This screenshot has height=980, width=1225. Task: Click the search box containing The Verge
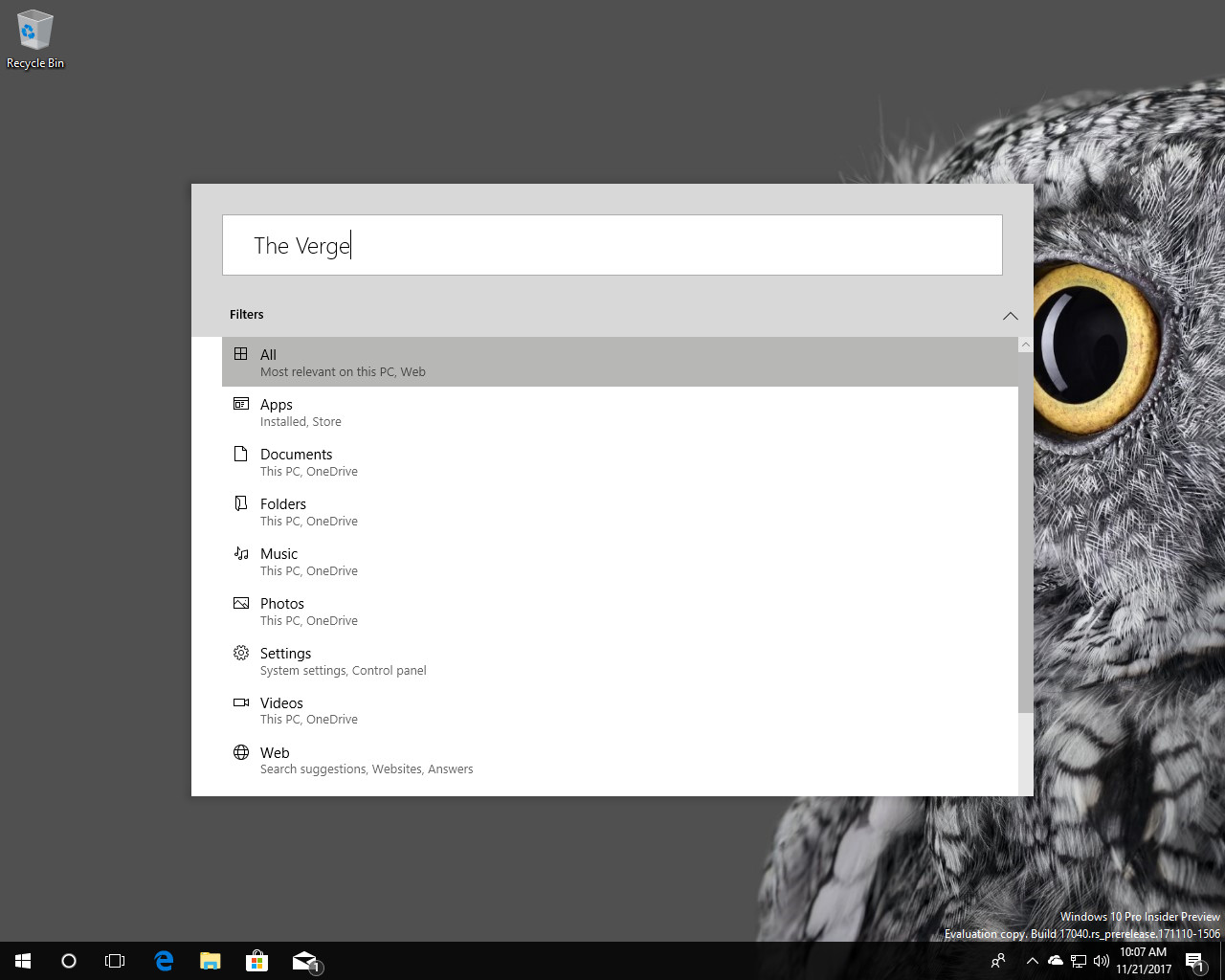[612, 245]
